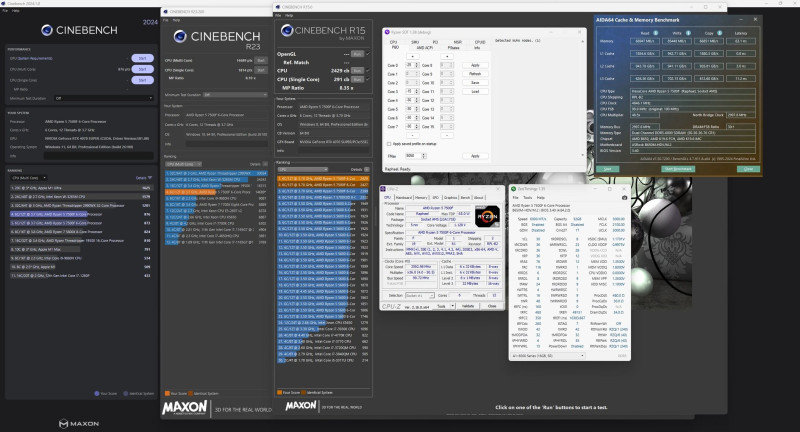Start the GPU test in Cinebench 2024
This screenshot has height=432, width=800.
point(142,58)
